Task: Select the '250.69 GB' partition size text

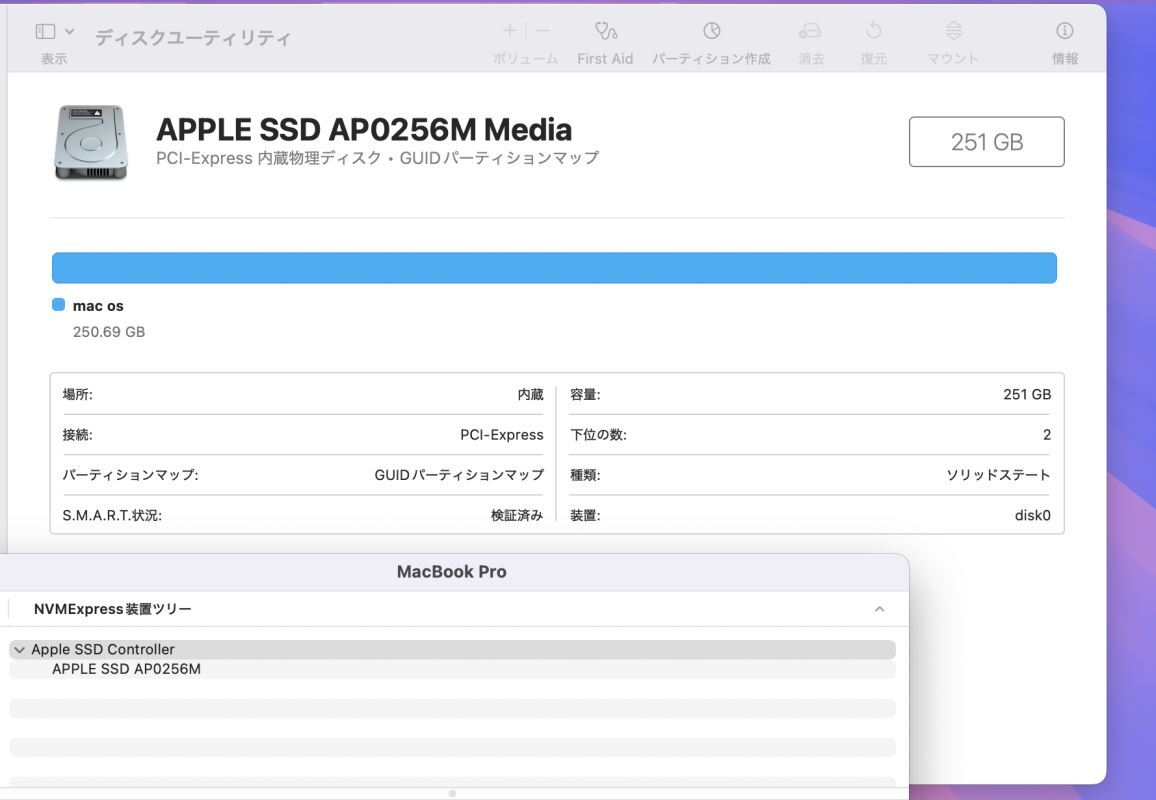Action: click(109, 332)
